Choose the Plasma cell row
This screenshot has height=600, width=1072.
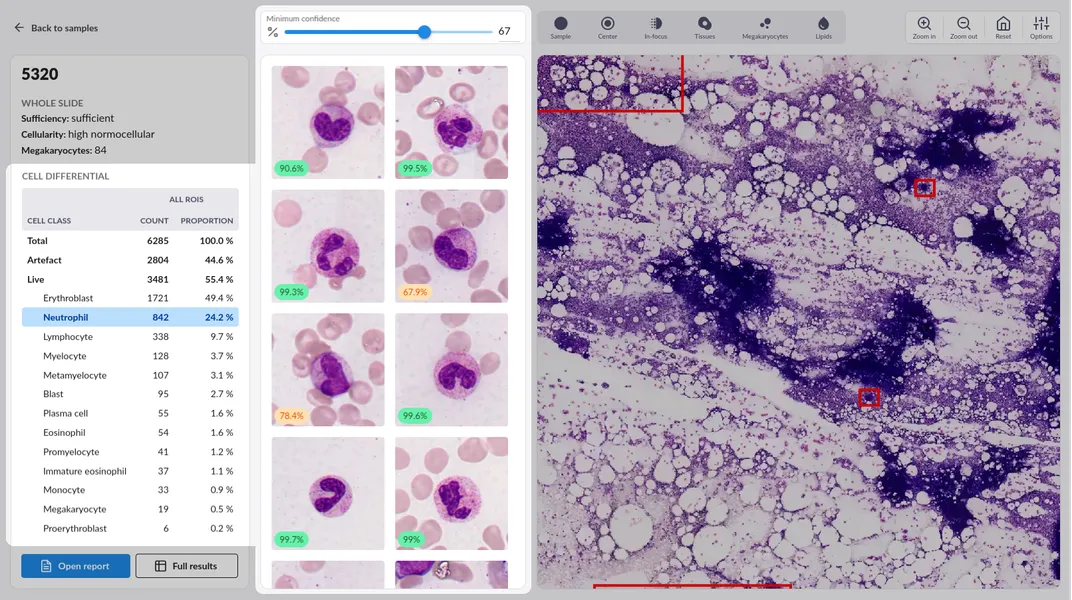pos(130,413)
